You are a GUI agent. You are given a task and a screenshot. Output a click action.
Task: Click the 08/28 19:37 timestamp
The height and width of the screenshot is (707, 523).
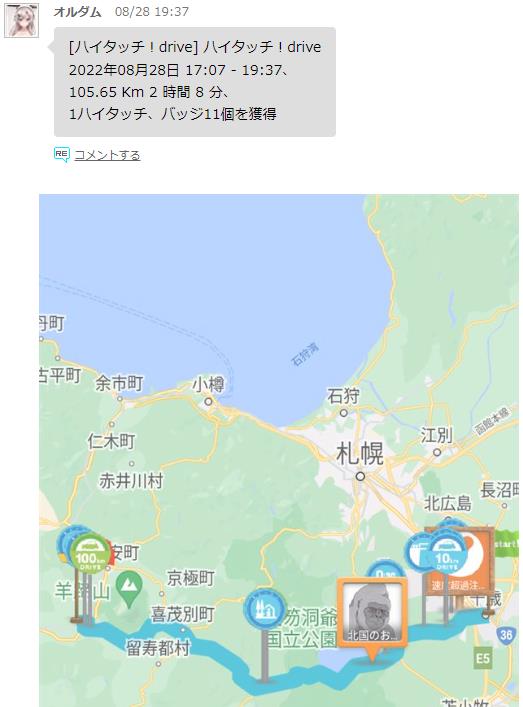(x=152, y=12)
